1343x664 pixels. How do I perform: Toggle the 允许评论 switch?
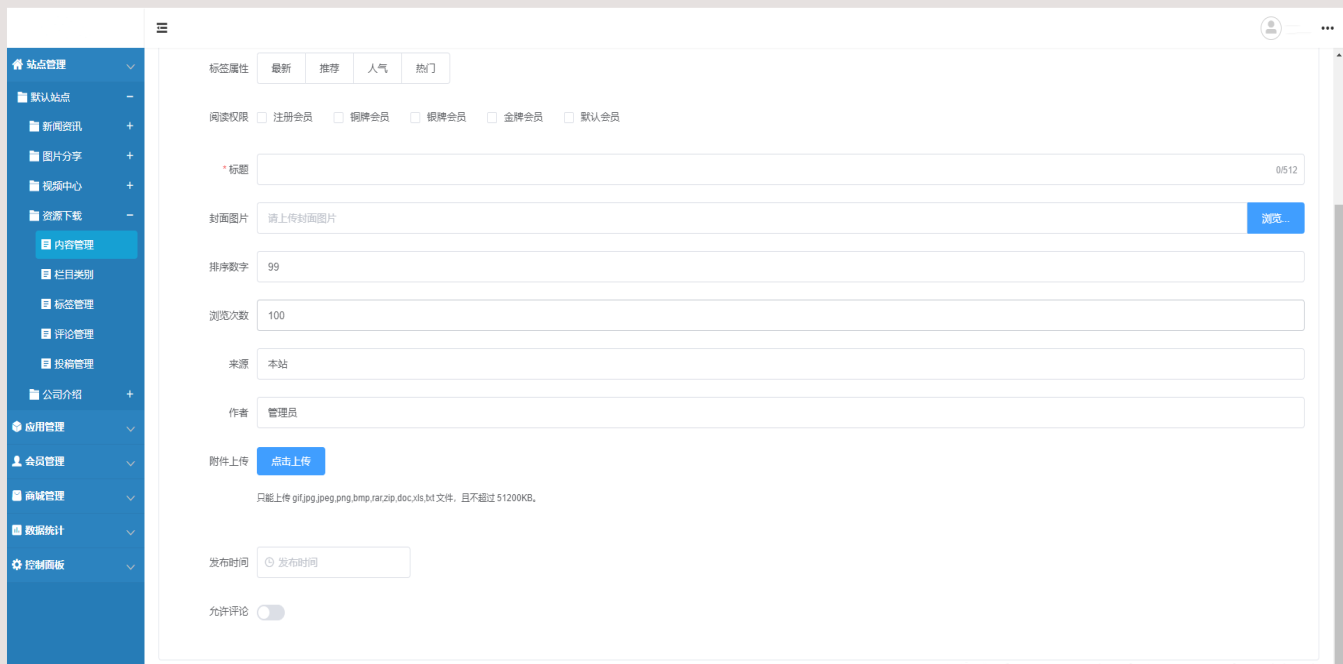(271, 612)
